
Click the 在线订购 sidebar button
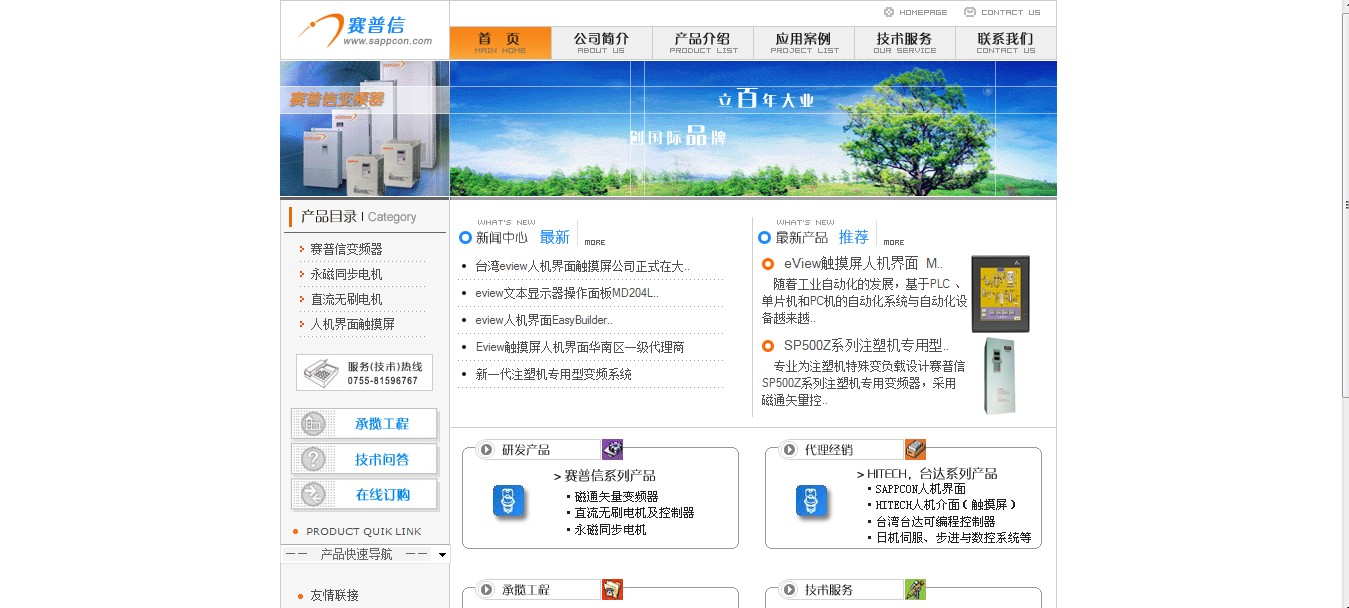(364, 494)
